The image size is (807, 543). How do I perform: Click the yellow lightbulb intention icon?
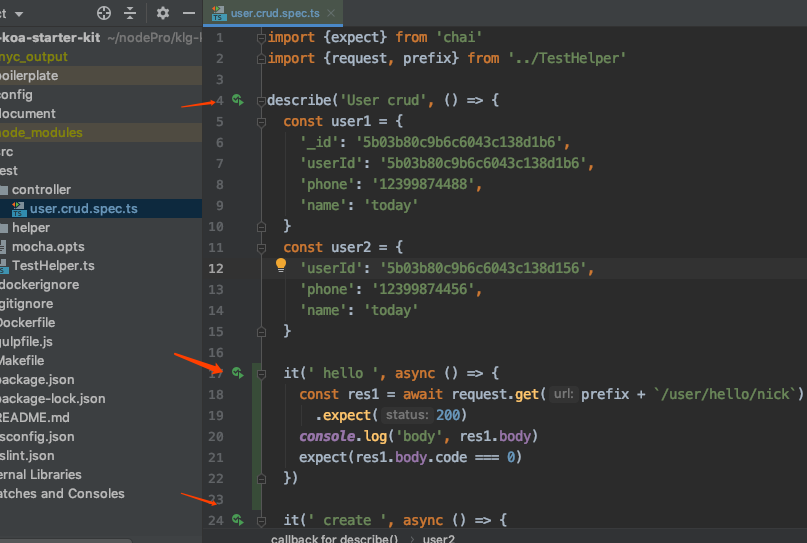[281, 266]
